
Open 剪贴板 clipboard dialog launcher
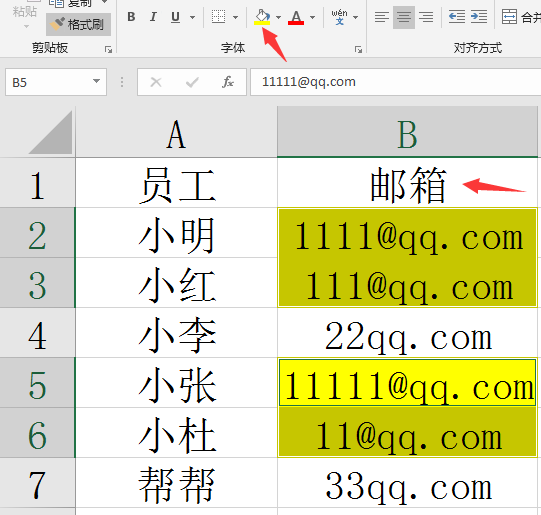point(108,50)
